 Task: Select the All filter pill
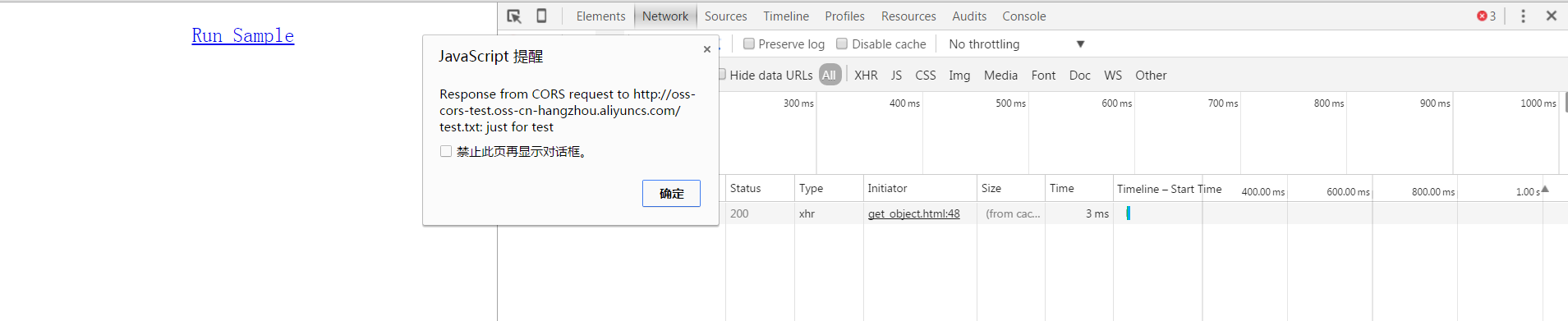pos(830,75)
